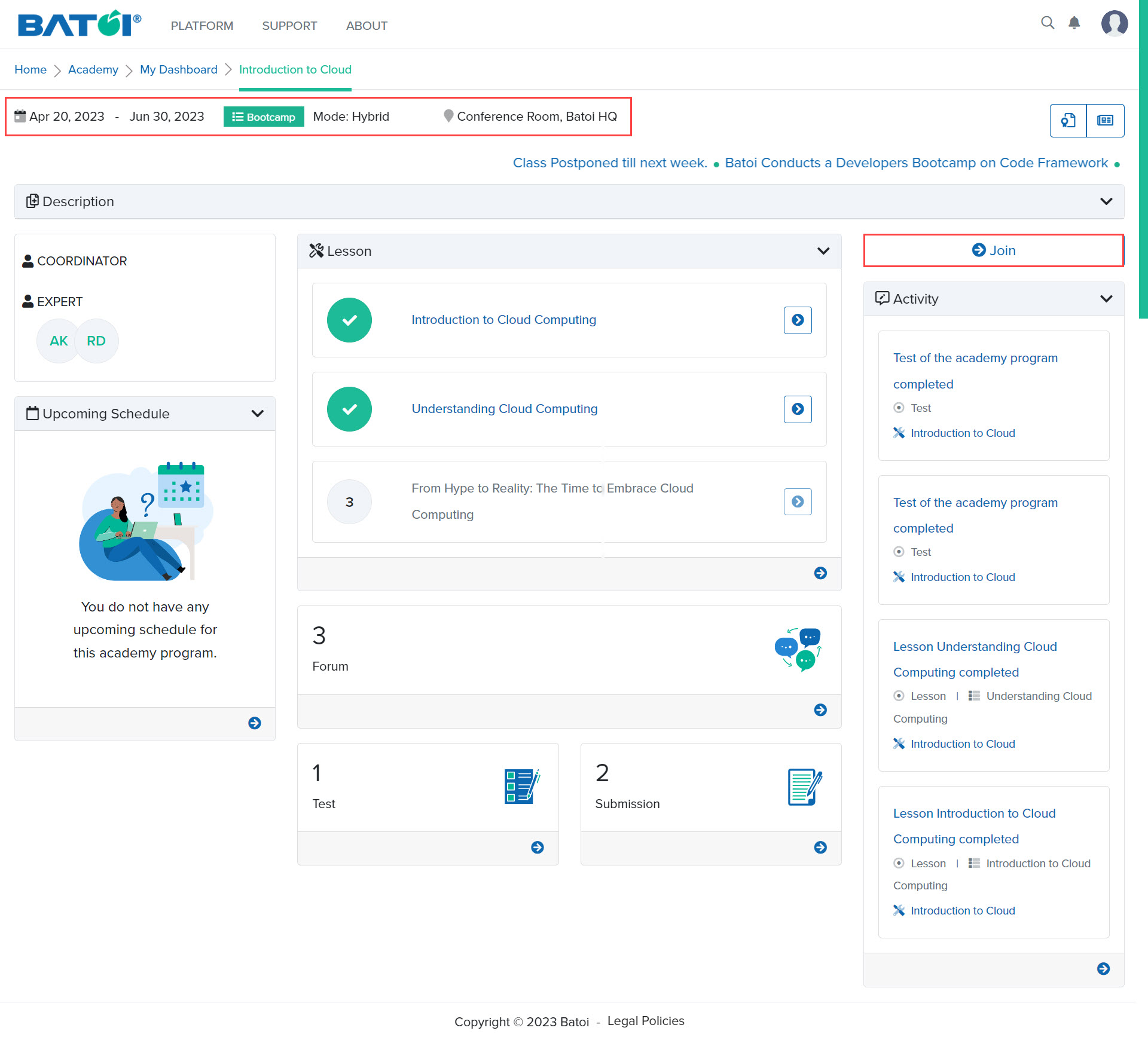Open From Hype to Reality lesson arrow
This screenshot has height=1043, width=1148.
click(798, 501)
